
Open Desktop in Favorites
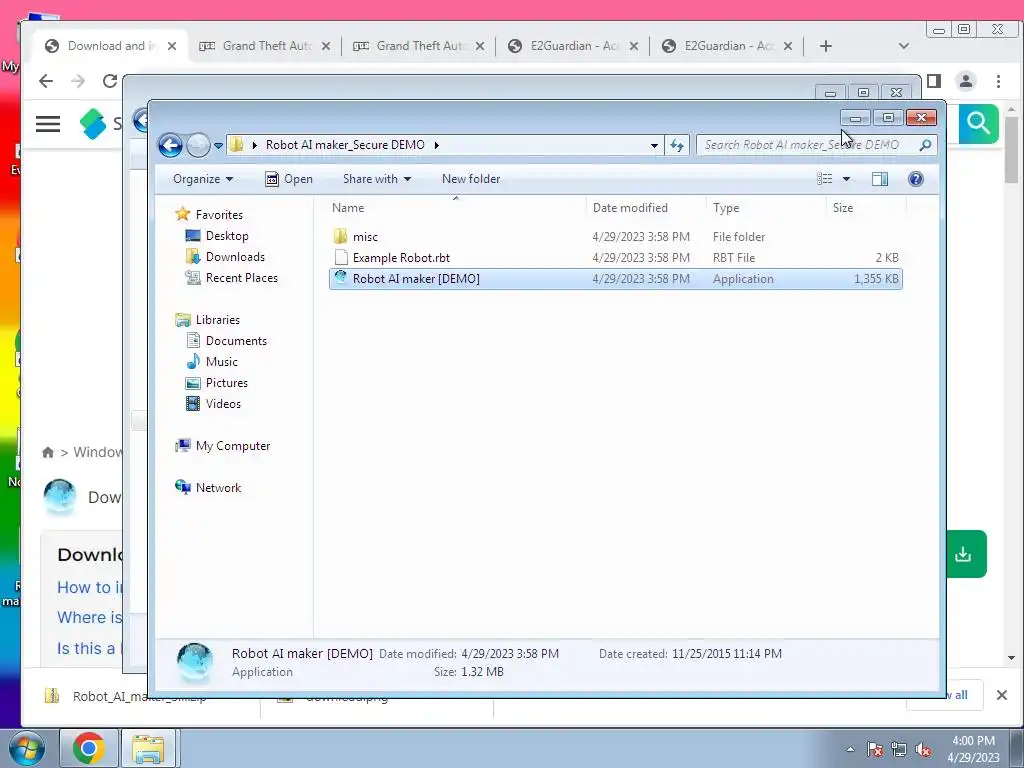[227, 236]
